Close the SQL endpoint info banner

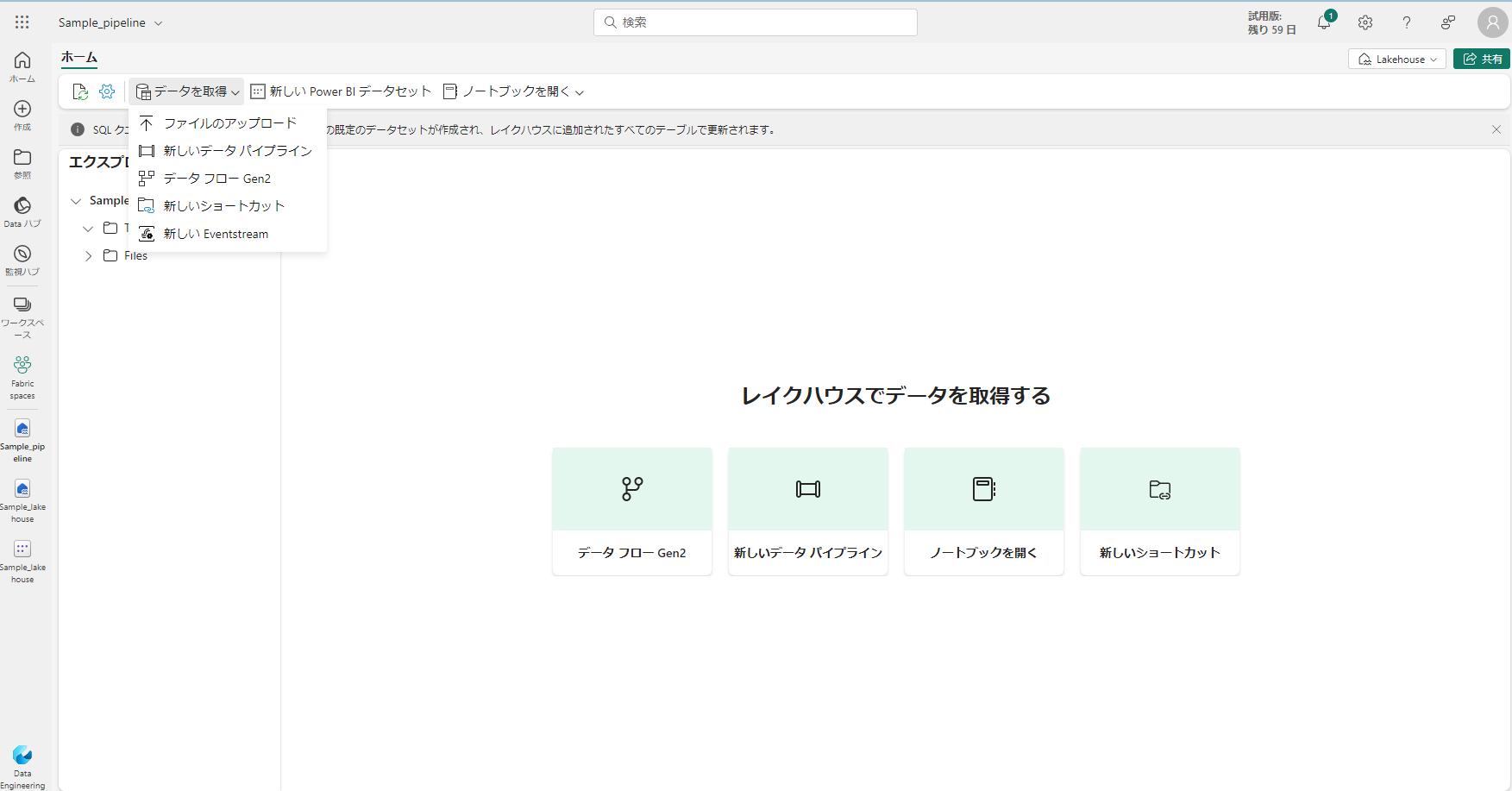[1496, 129]
